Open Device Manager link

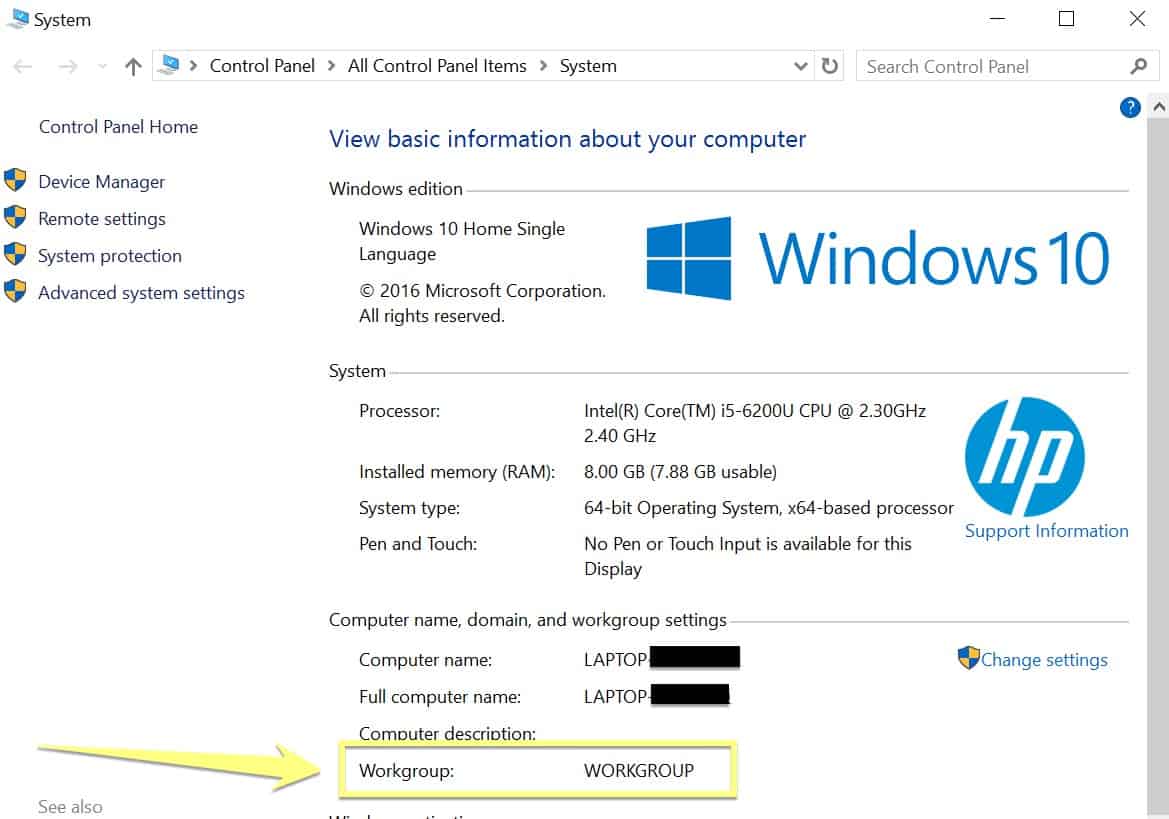(101, 183)
